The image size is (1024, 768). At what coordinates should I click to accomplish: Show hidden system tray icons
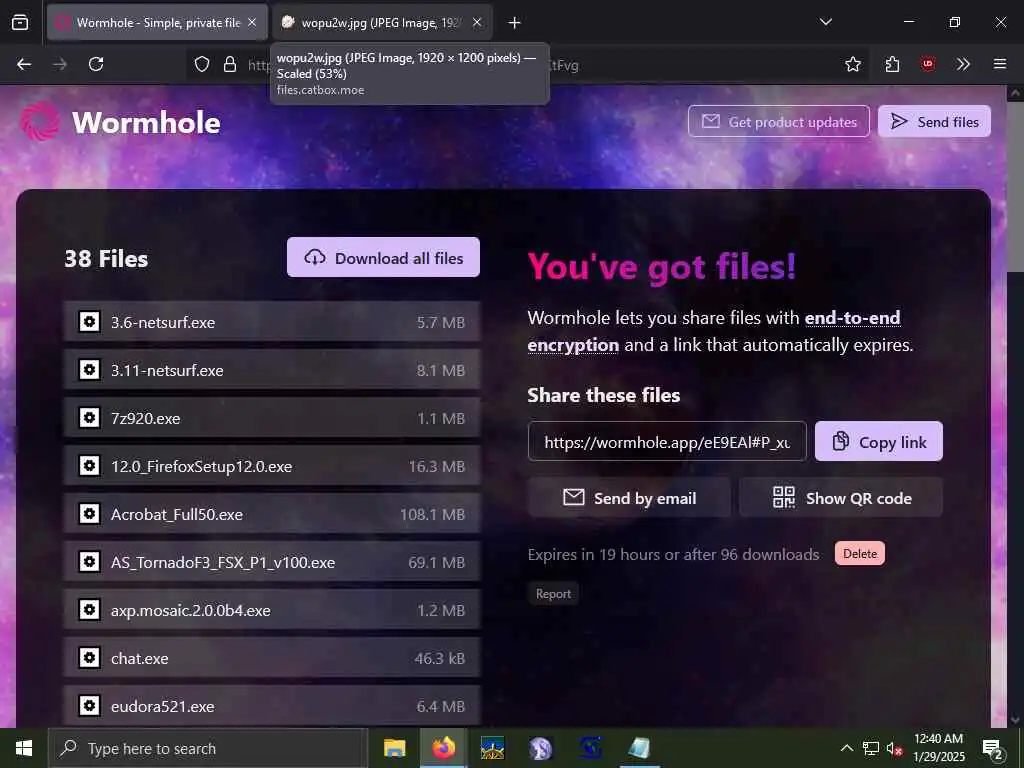click(x=846, y=748)
